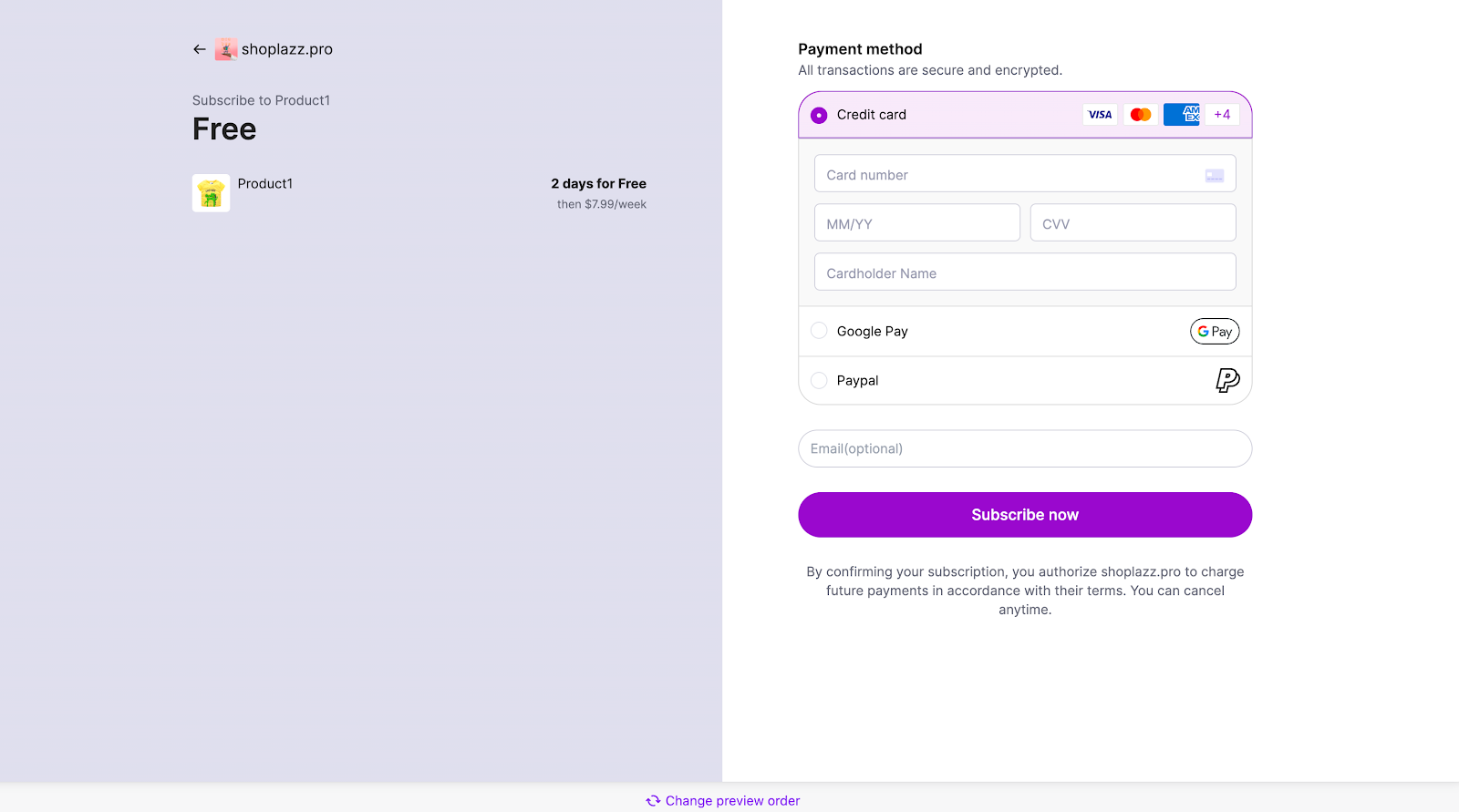Click the CVV input field
Image resolution: width=1459 pixels, height=812 pixels.
tap(1133, 223)
